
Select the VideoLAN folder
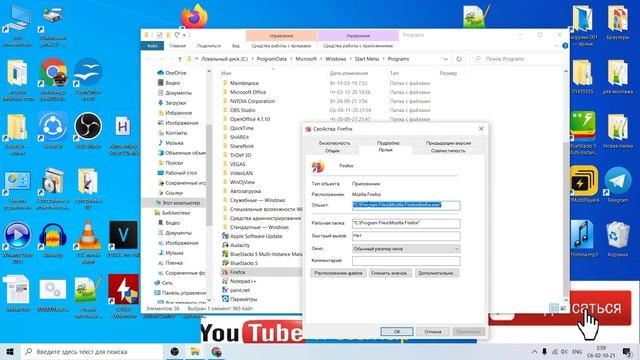point(241,173)
